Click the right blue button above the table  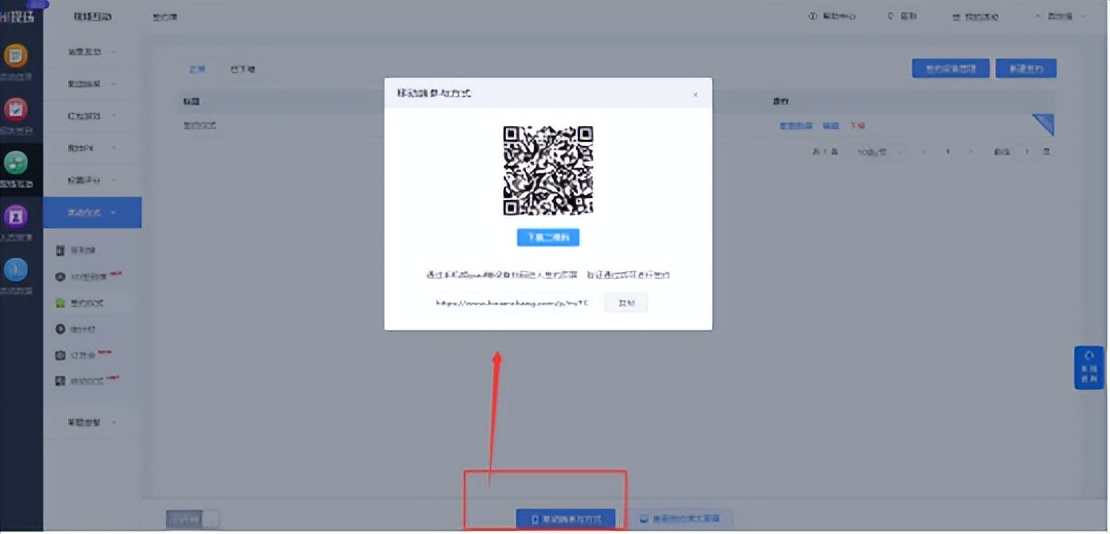(x=1026, y=68)
